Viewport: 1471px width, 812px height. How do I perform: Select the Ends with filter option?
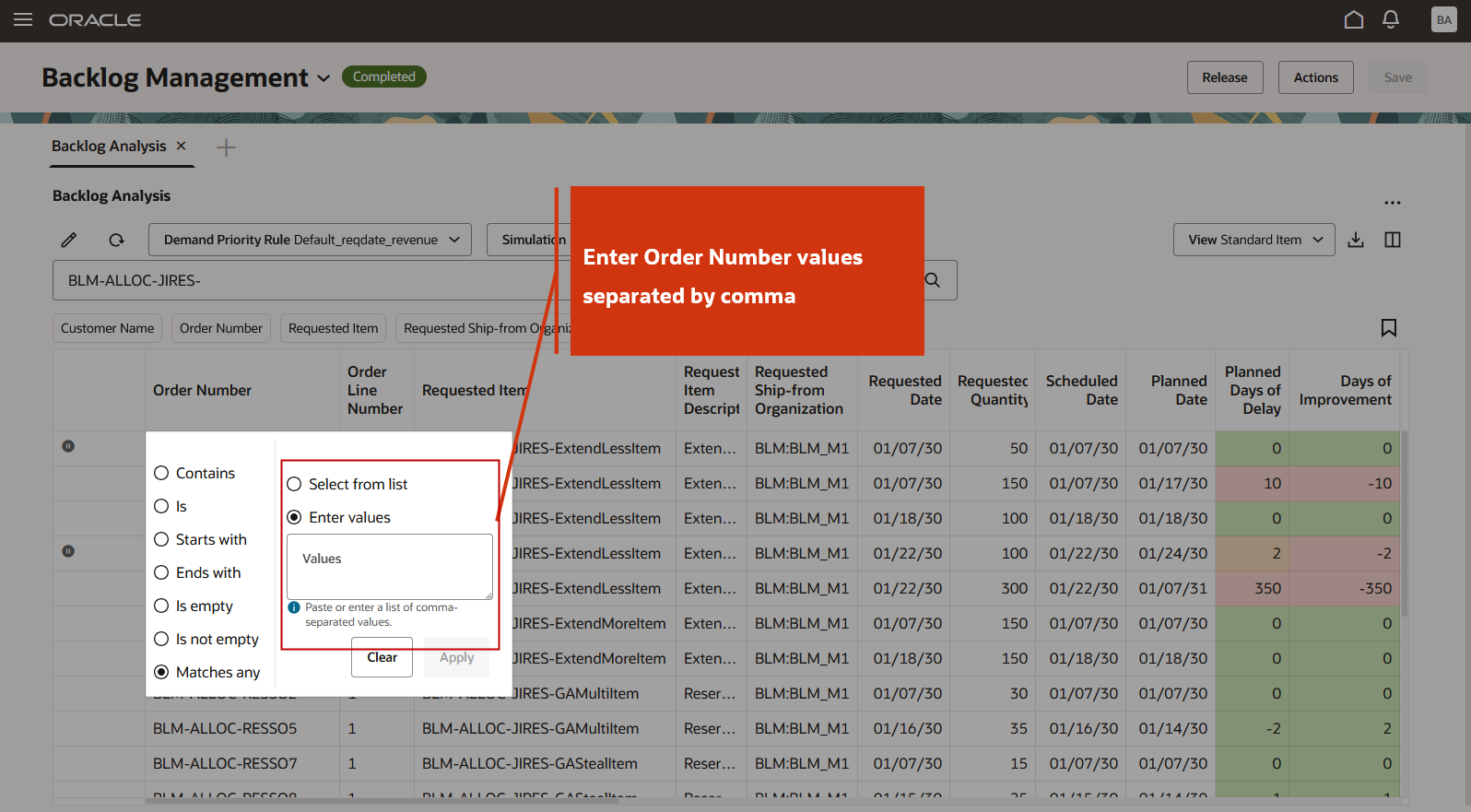click(x=161, y=572)
